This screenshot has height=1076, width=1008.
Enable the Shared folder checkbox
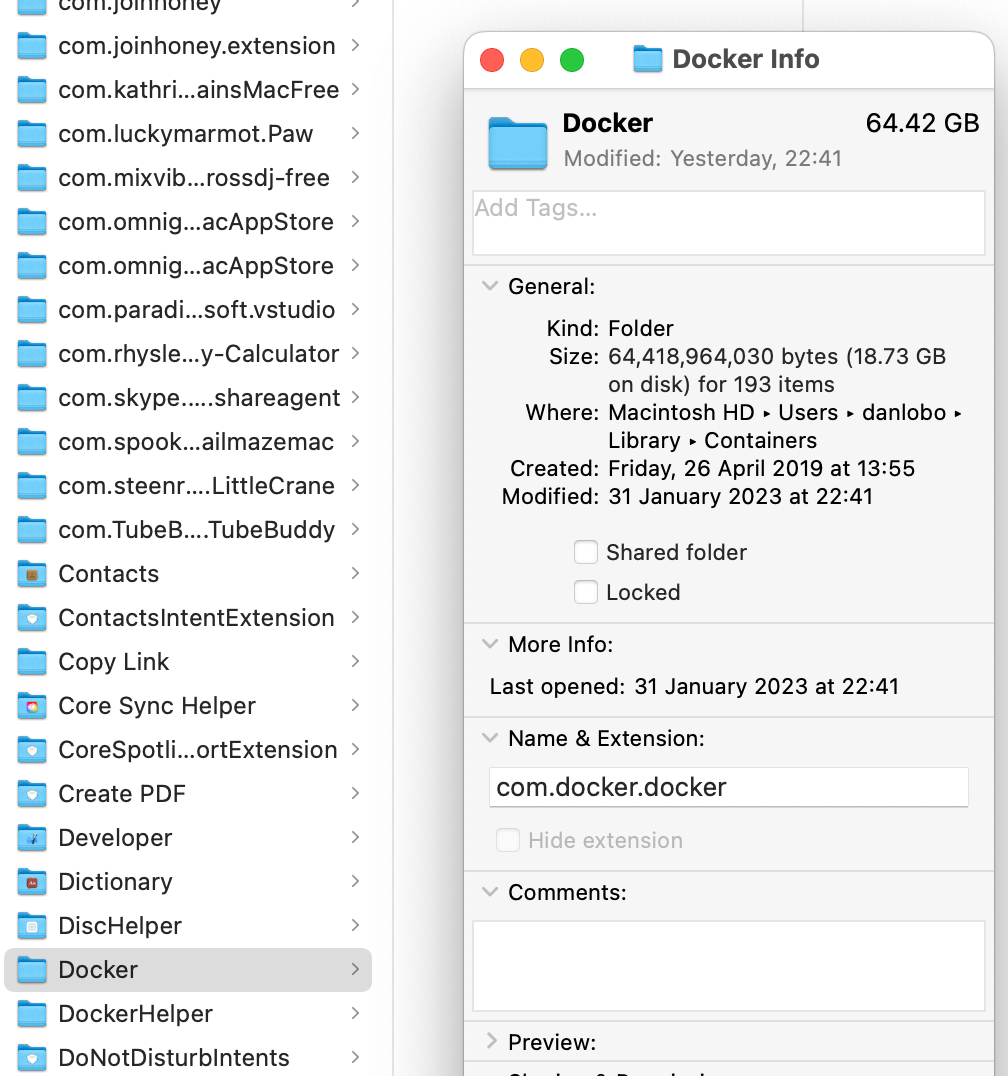pos(585,552)
